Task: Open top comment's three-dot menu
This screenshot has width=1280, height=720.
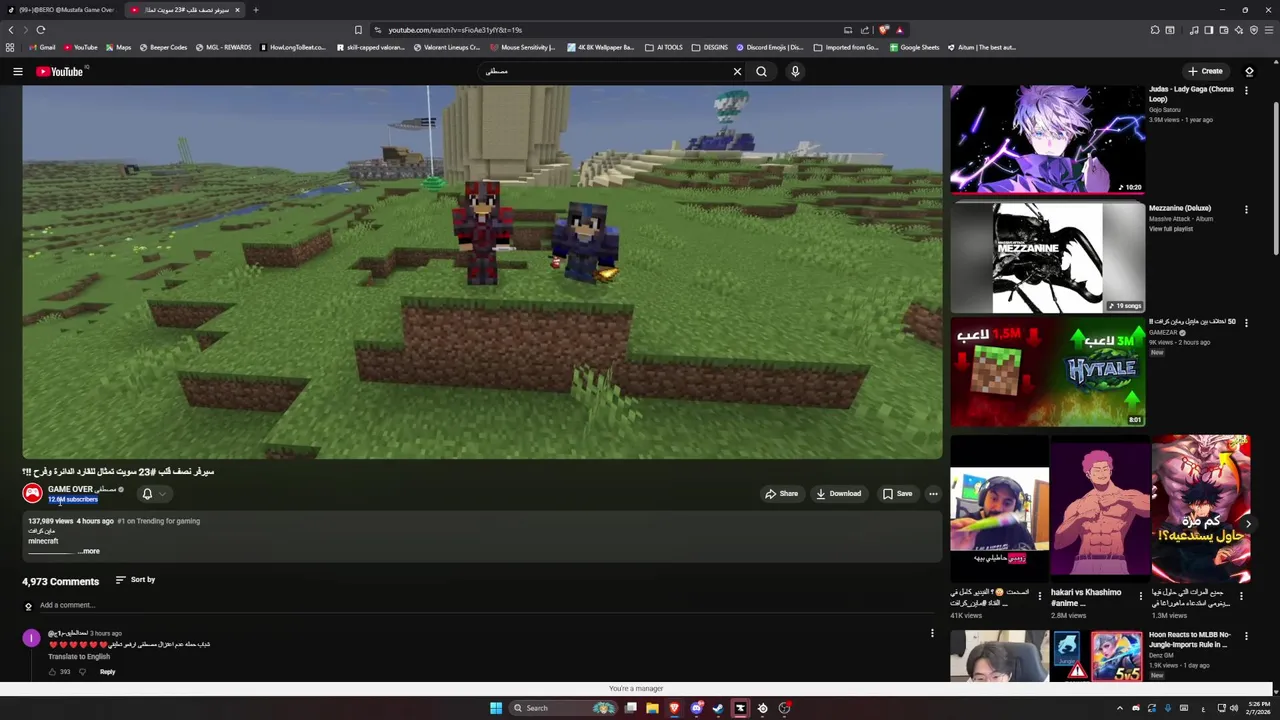Action: coord(932,633)
